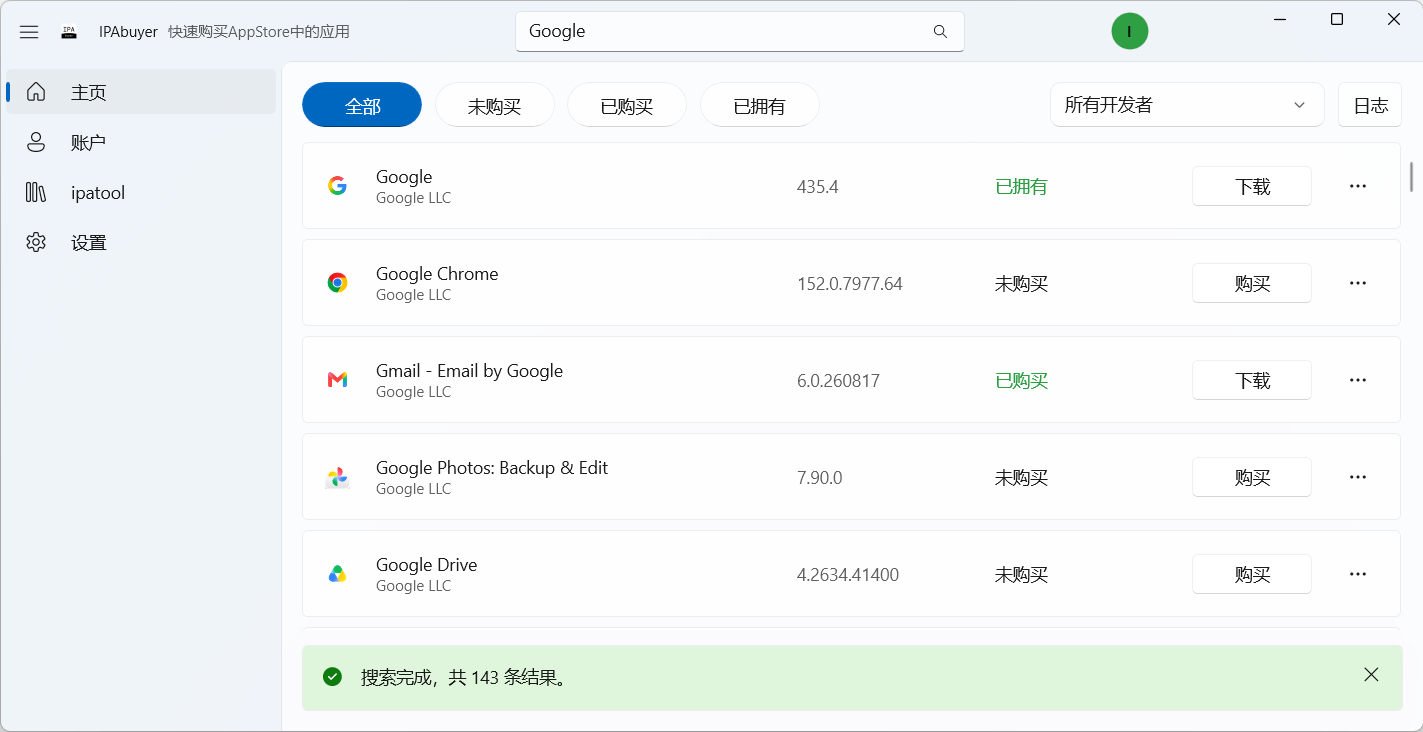Select the 全部 filter
Image resolution: width=1423 pixels, height=732 pixels.
pyautogui.click(x=362, y=105)
